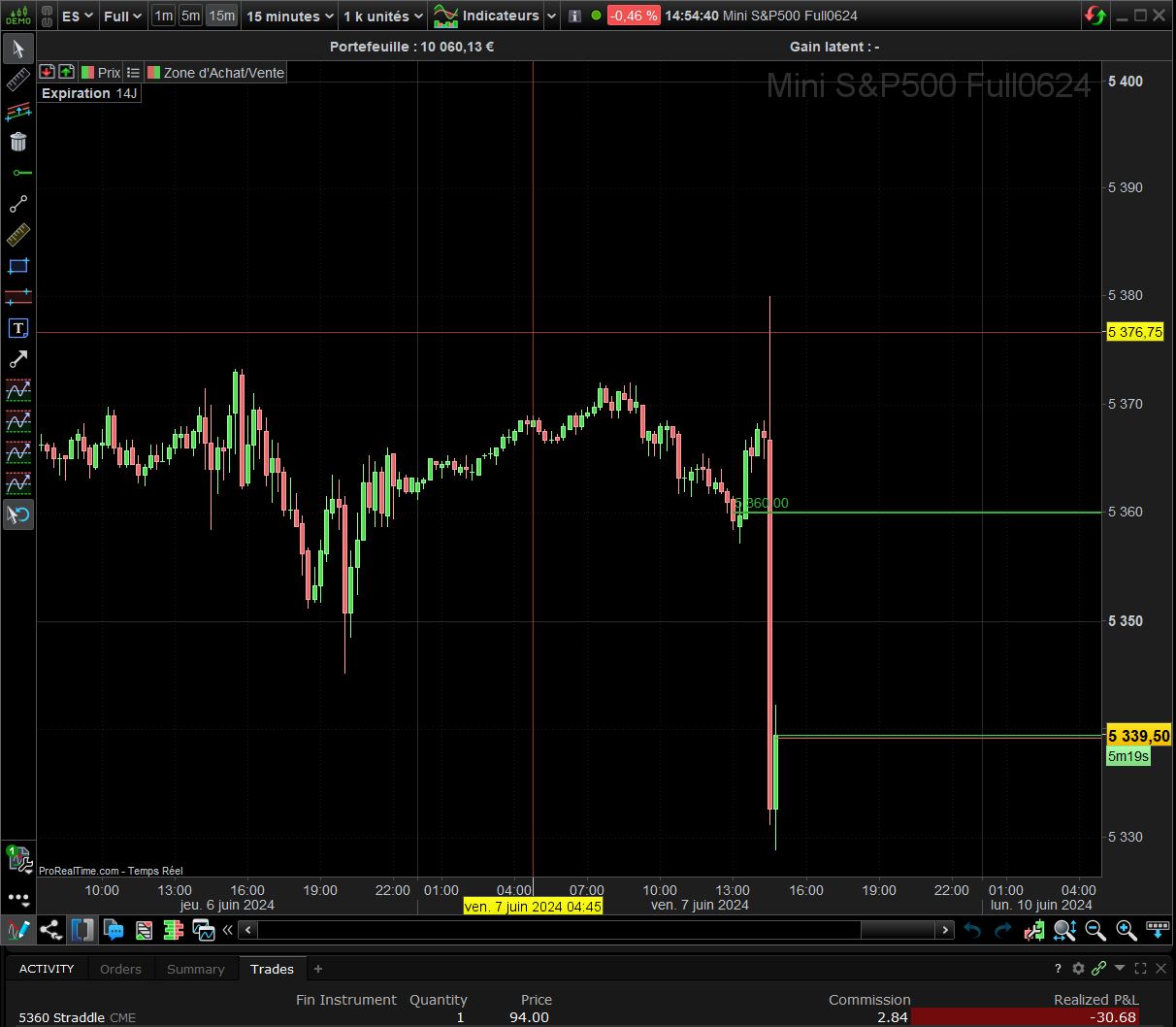Open the detached chart window icon
1176x1027 pixels.
click(204, 930)
